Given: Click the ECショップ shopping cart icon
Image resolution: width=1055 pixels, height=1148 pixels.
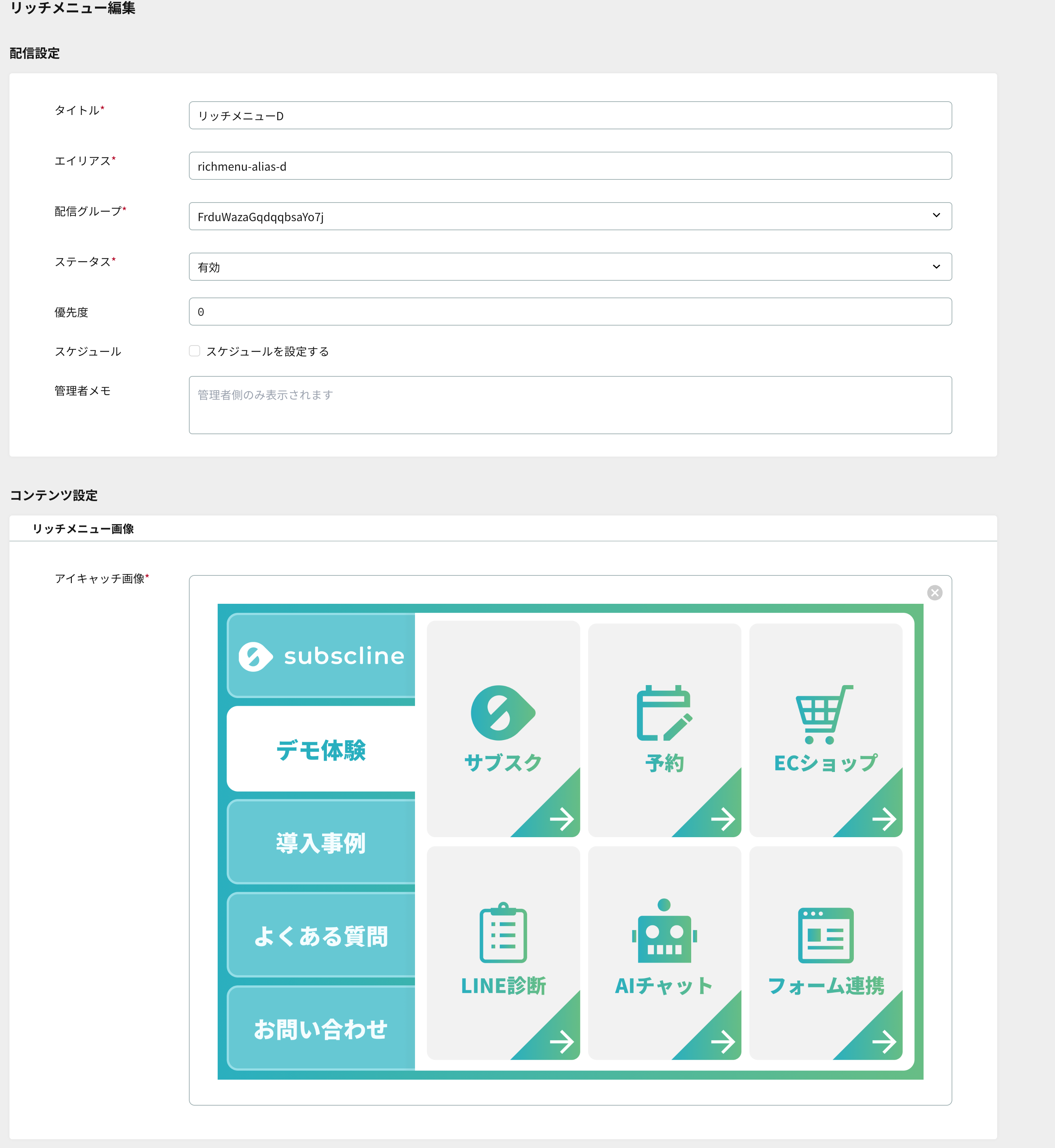Looking at the screenshot, I should pos(825,714).
